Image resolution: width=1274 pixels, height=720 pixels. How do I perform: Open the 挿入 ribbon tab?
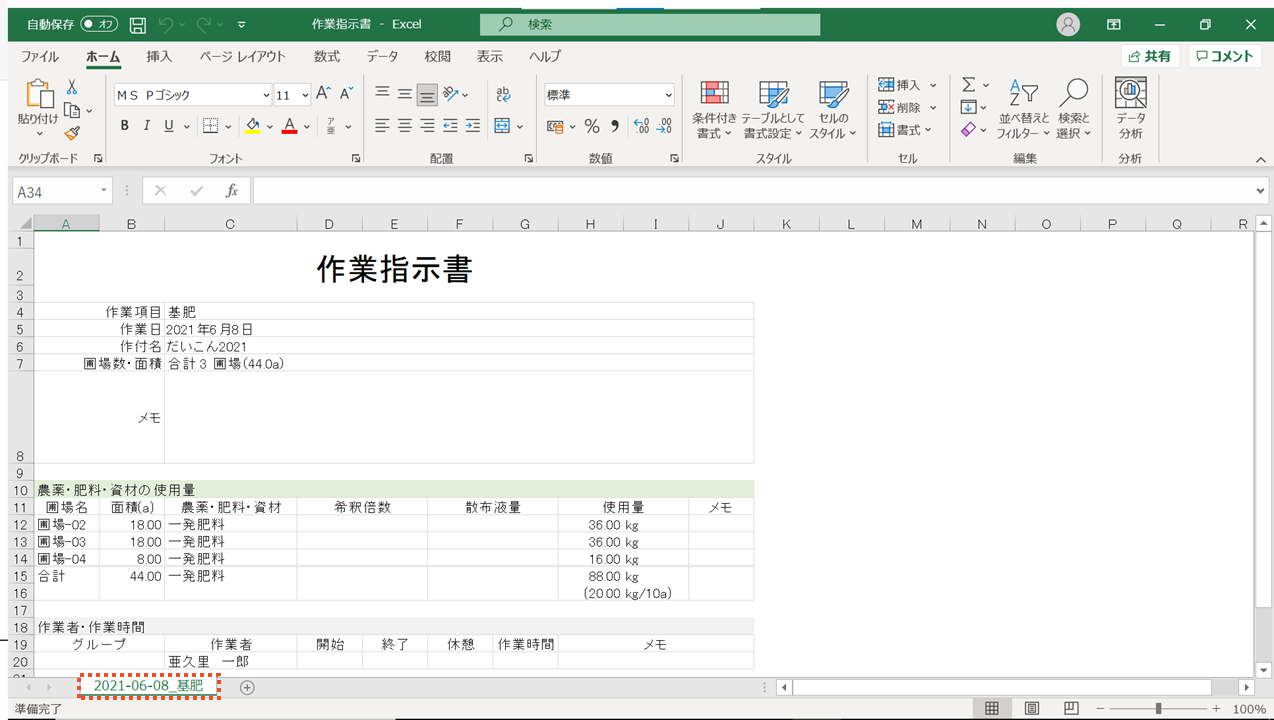pyautogui.click(x=159, y=57)
